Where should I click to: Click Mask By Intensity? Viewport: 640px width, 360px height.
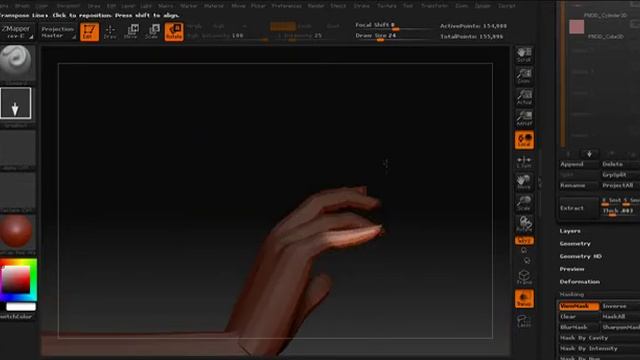coord(600,349)
